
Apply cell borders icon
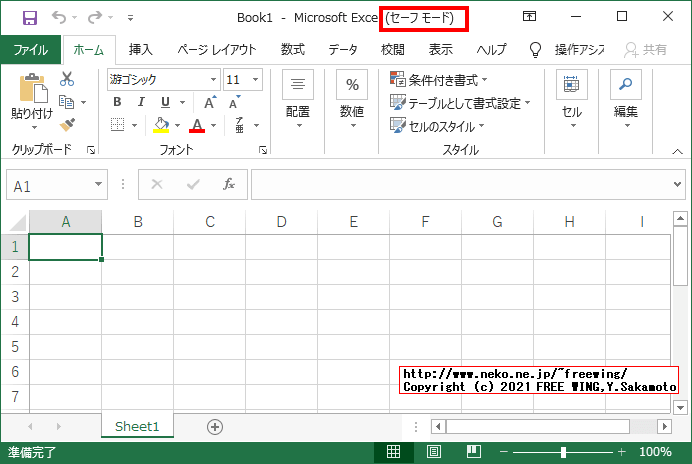117,124
